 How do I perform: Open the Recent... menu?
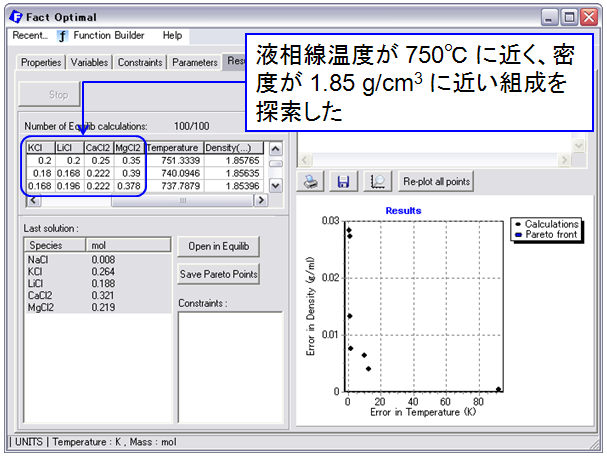tap(30, 36)
